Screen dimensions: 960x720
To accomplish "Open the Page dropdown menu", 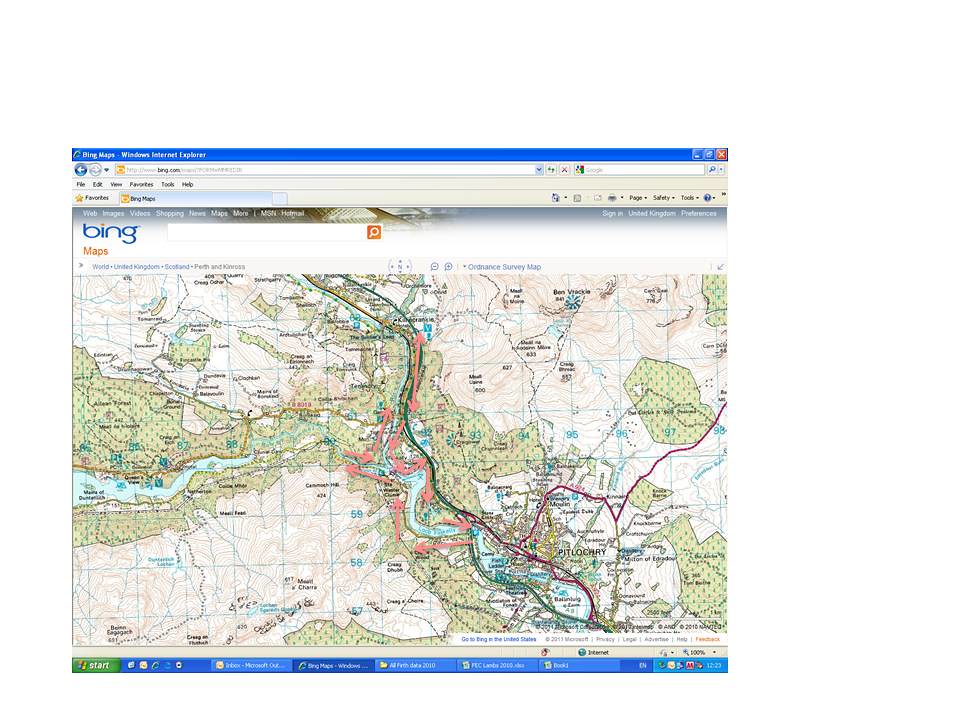I will pos(638,198).
